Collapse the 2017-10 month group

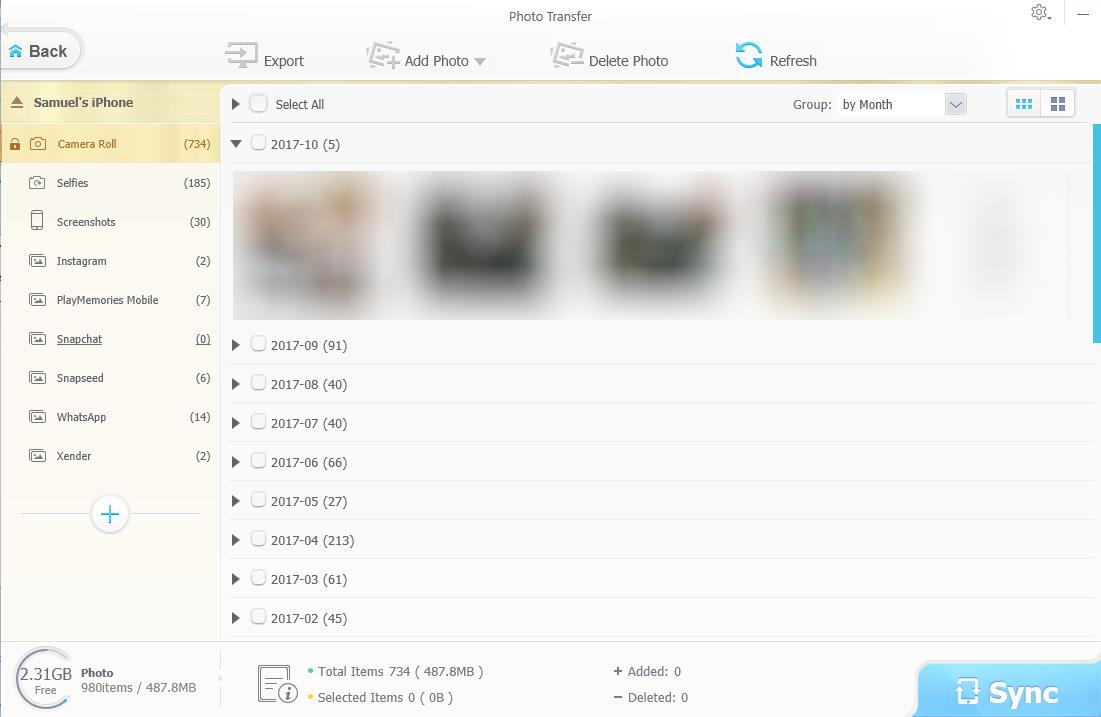(x=236, y=144)
